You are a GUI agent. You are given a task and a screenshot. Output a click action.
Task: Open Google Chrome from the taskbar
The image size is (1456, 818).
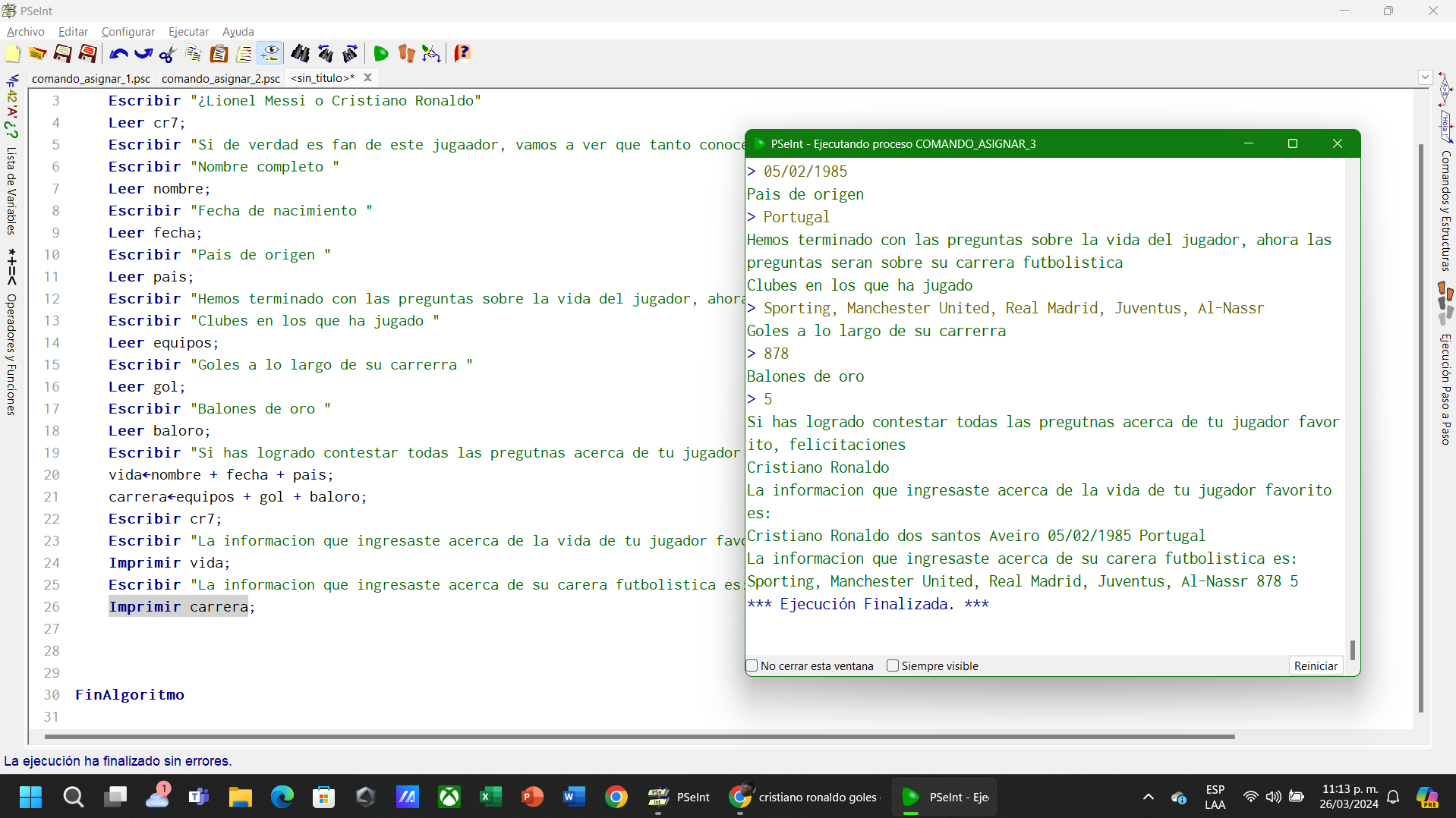pyautogui.click(x=616, y=797)
